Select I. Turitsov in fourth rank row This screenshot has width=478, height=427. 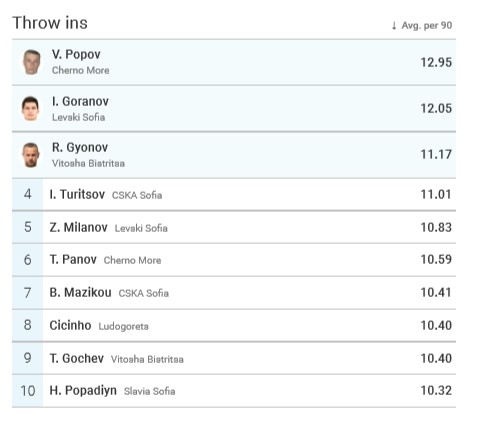(77, 194)
